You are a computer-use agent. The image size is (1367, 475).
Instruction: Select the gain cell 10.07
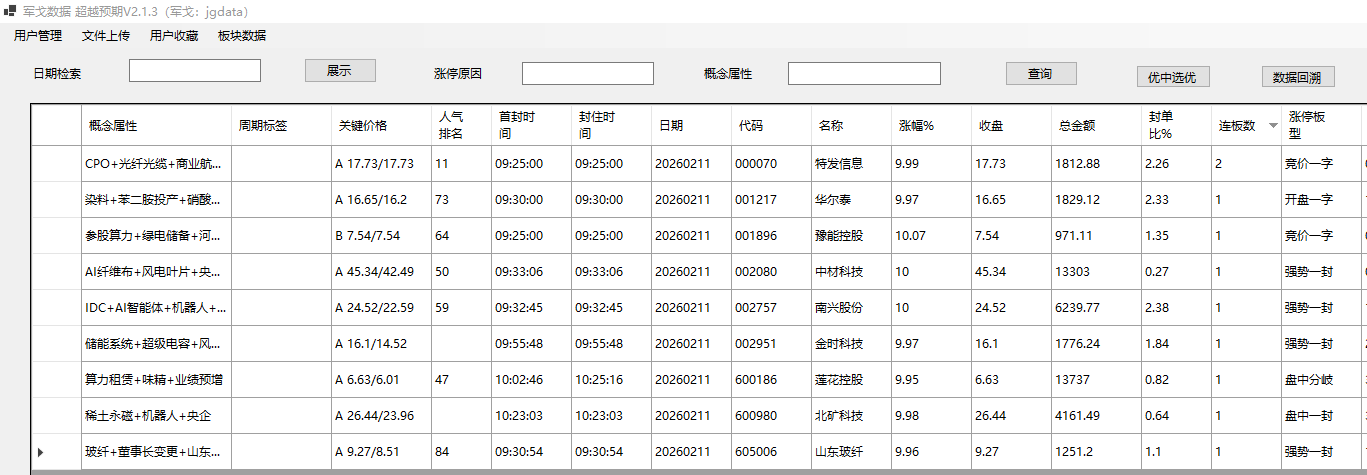pyautogui.click(x=931, y=236)
